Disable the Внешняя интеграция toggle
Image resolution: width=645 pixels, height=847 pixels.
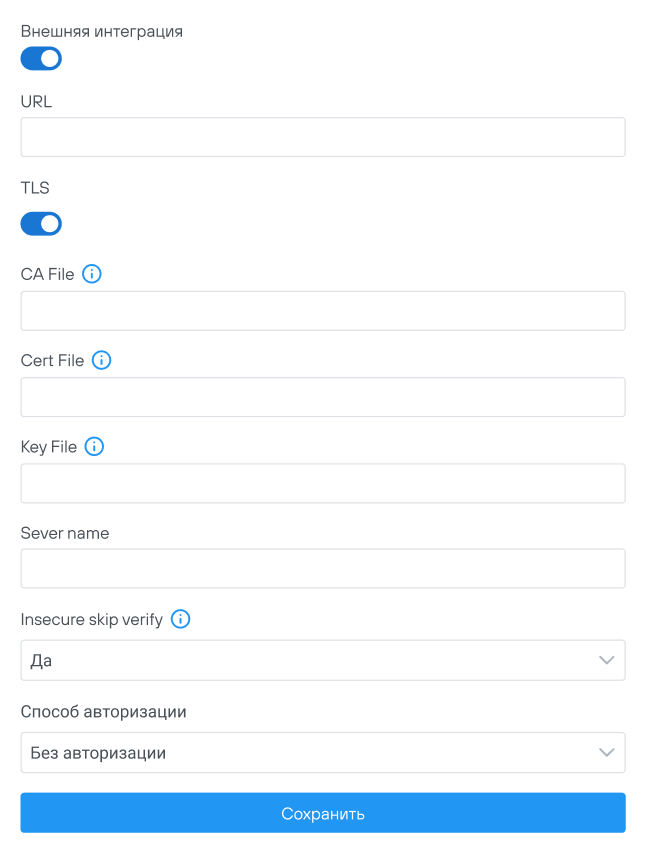(41, 59)
